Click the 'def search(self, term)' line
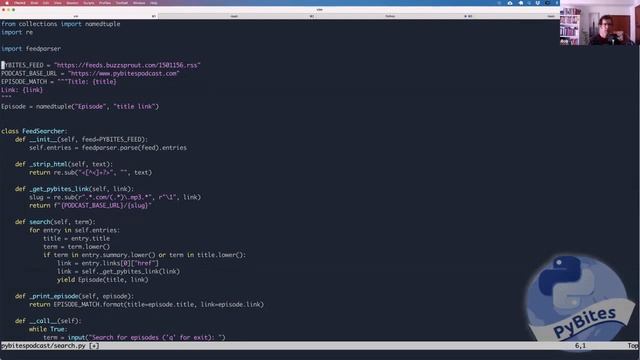This screenshot has width=640, height=360. coord(55,222)
